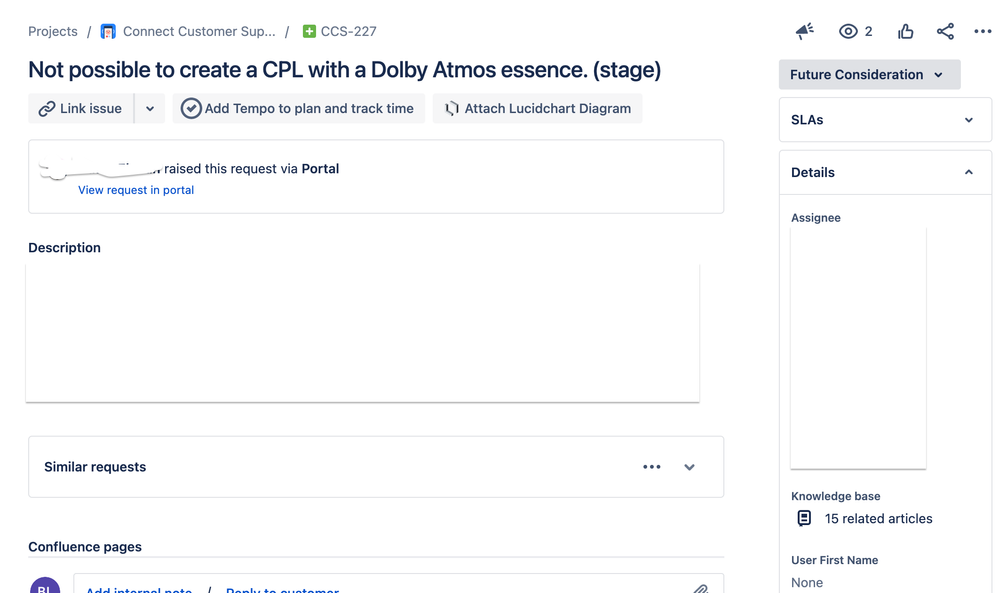The width and height of the screenshot is (999, 593).
Task: Go to the Projects breadcrumb
Action: coord(53,32)
